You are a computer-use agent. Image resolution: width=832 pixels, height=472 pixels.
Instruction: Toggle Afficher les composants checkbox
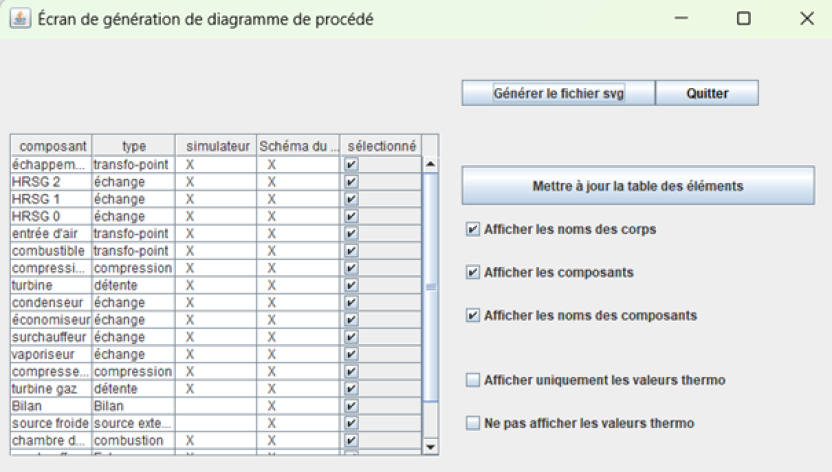tap(473, 272)
